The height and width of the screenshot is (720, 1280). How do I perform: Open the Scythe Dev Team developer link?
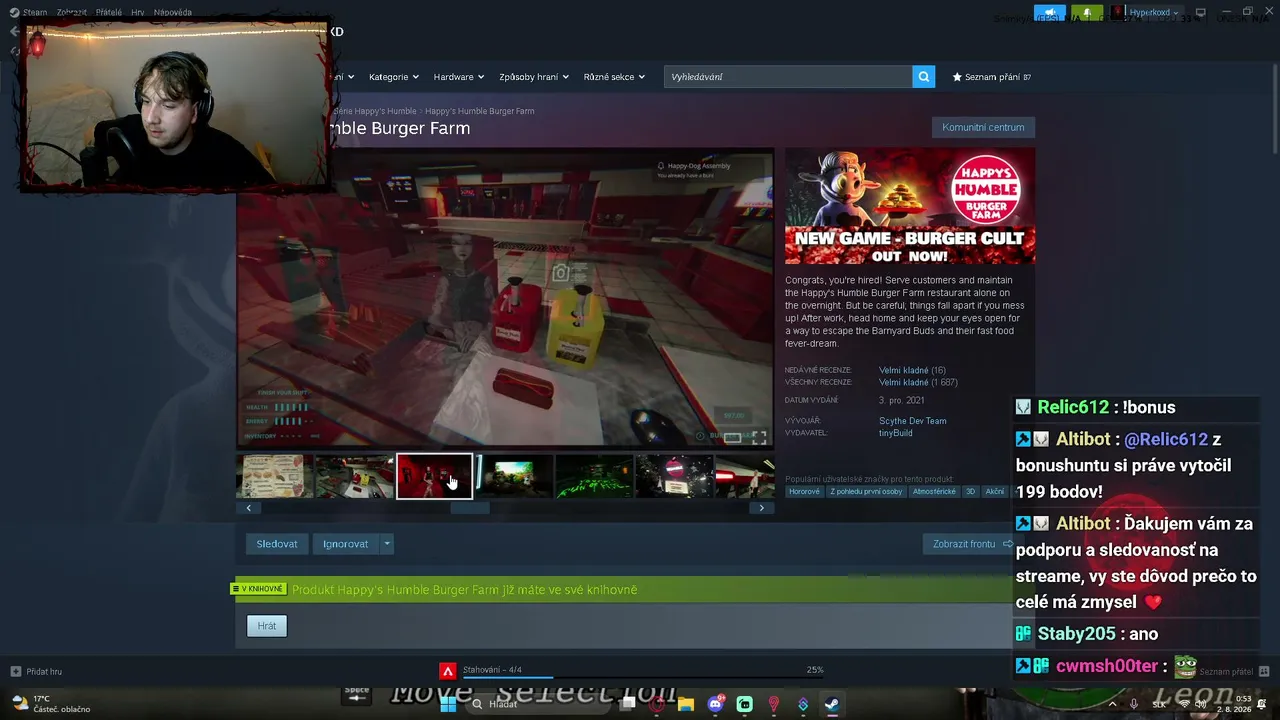[912, 421]
